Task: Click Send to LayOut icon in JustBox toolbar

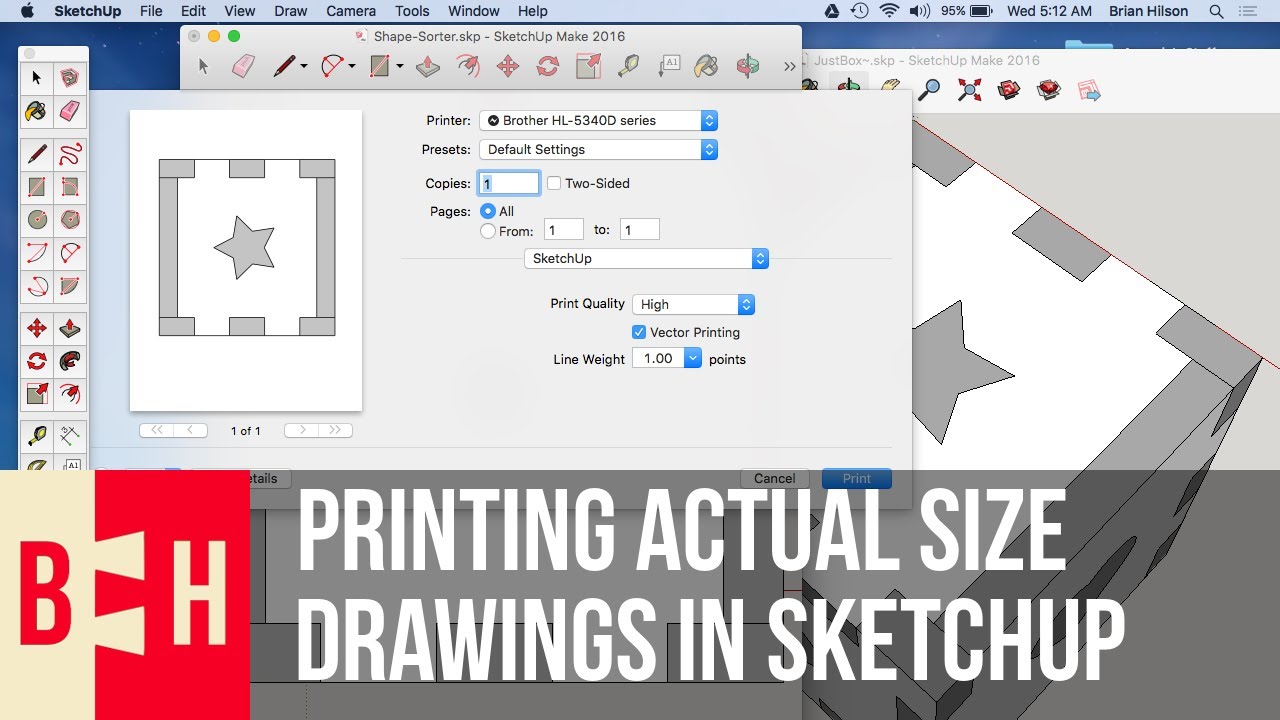Action: (1088, 91)
